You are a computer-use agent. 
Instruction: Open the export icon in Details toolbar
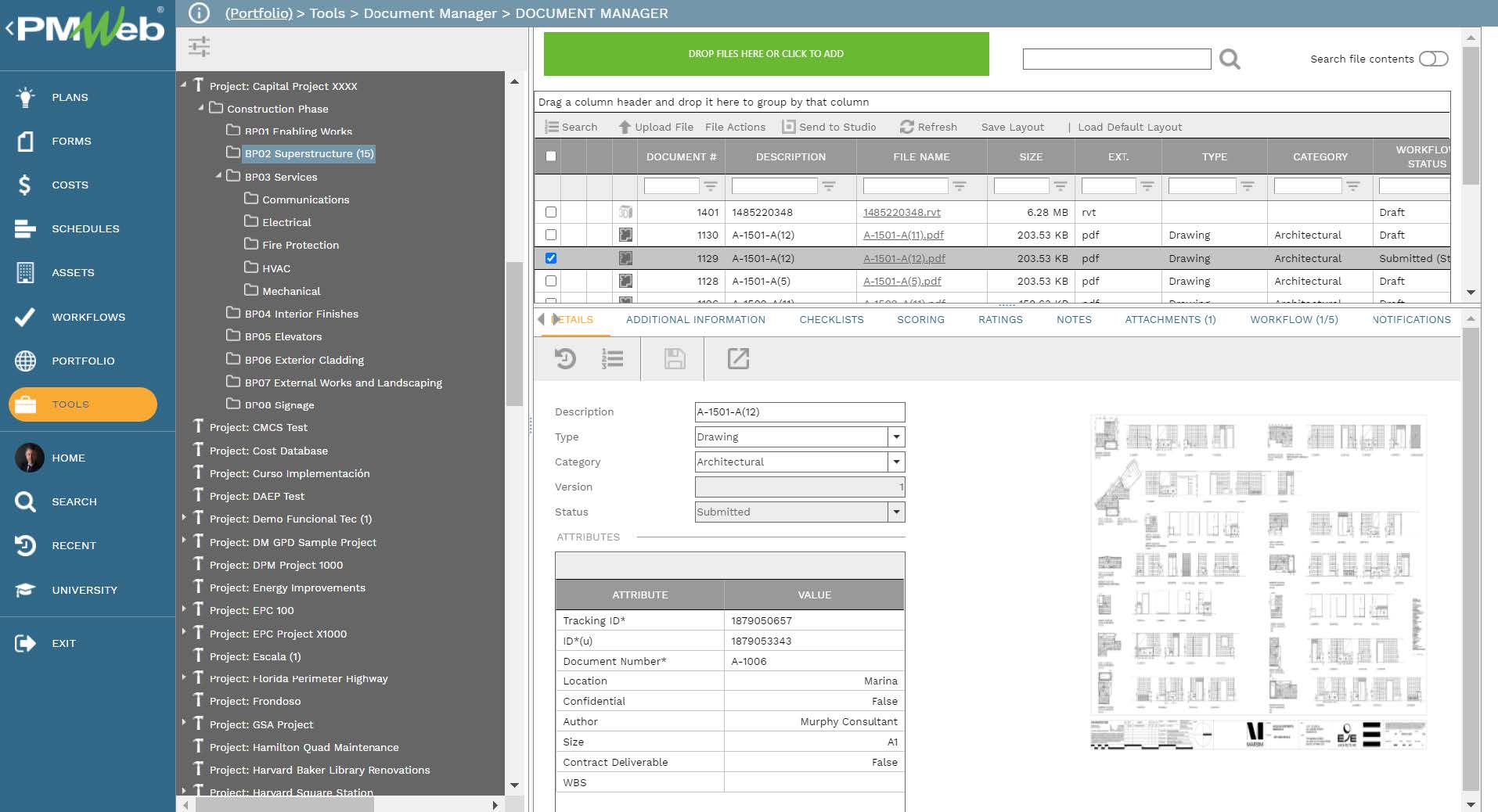(736, 358)
